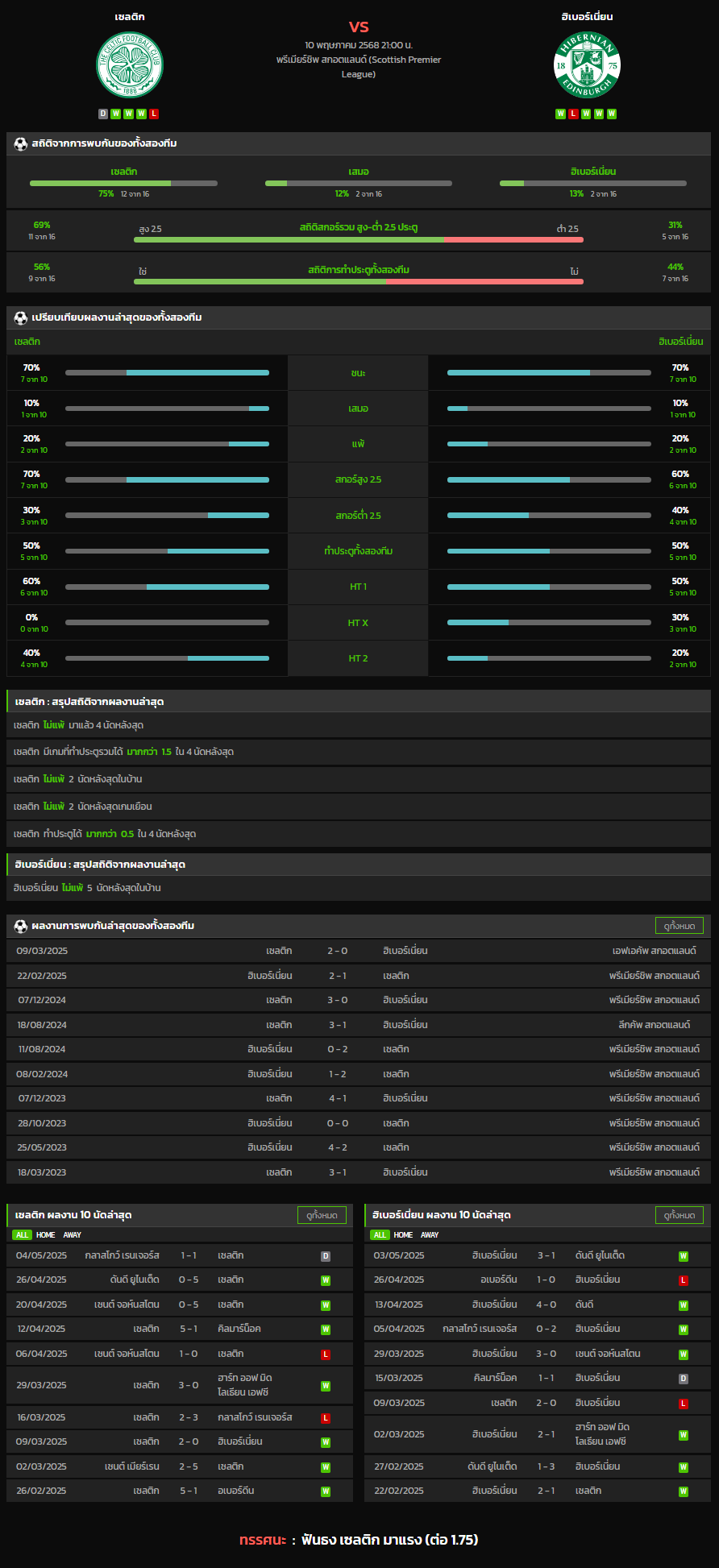Click the 07/12/2024 head-to-head match row

pos(359,1000)
